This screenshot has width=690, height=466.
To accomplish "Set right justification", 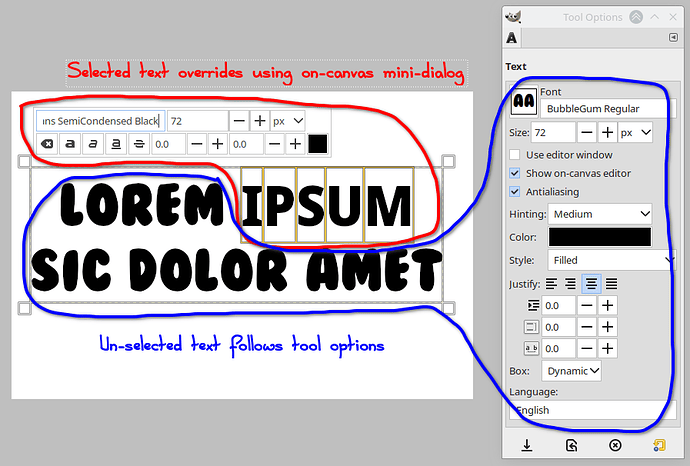I will (x=570, y=284).
